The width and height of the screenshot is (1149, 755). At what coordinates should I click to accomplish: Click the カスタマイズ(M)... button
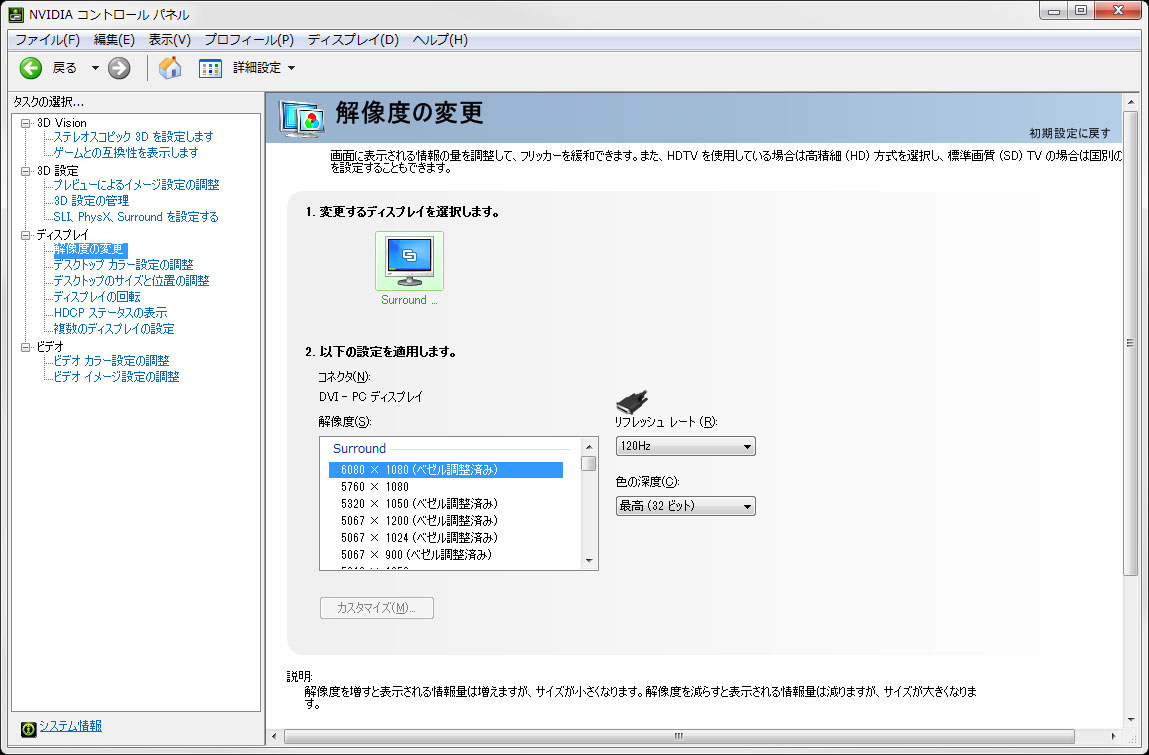pyautogui.click(x=377, y=608)
